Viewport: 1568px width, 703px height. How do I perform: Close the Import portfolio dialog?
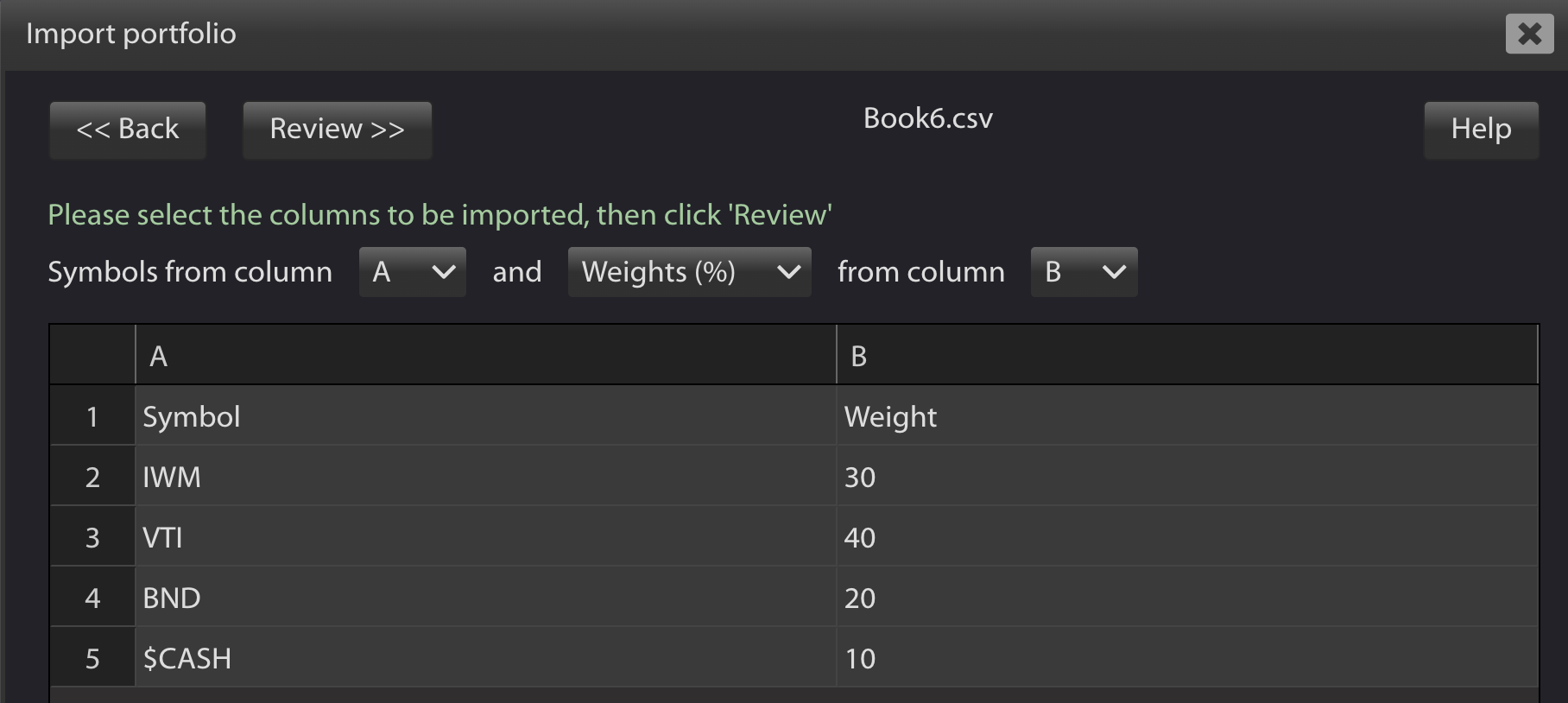[x=1529, y=34]
